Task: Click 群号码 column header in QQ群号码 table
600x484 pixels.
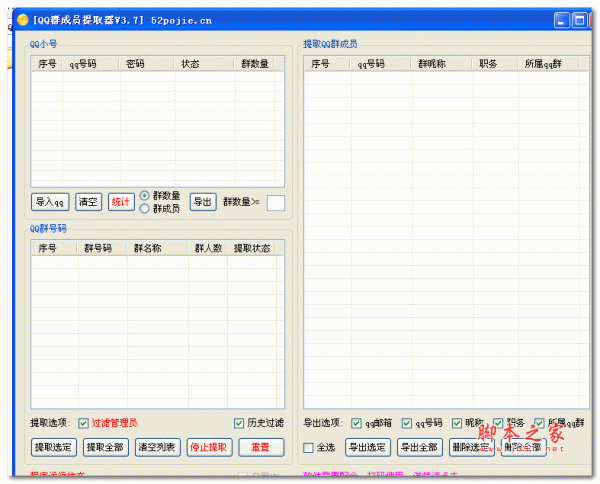Action: click(x=102, y=248)
